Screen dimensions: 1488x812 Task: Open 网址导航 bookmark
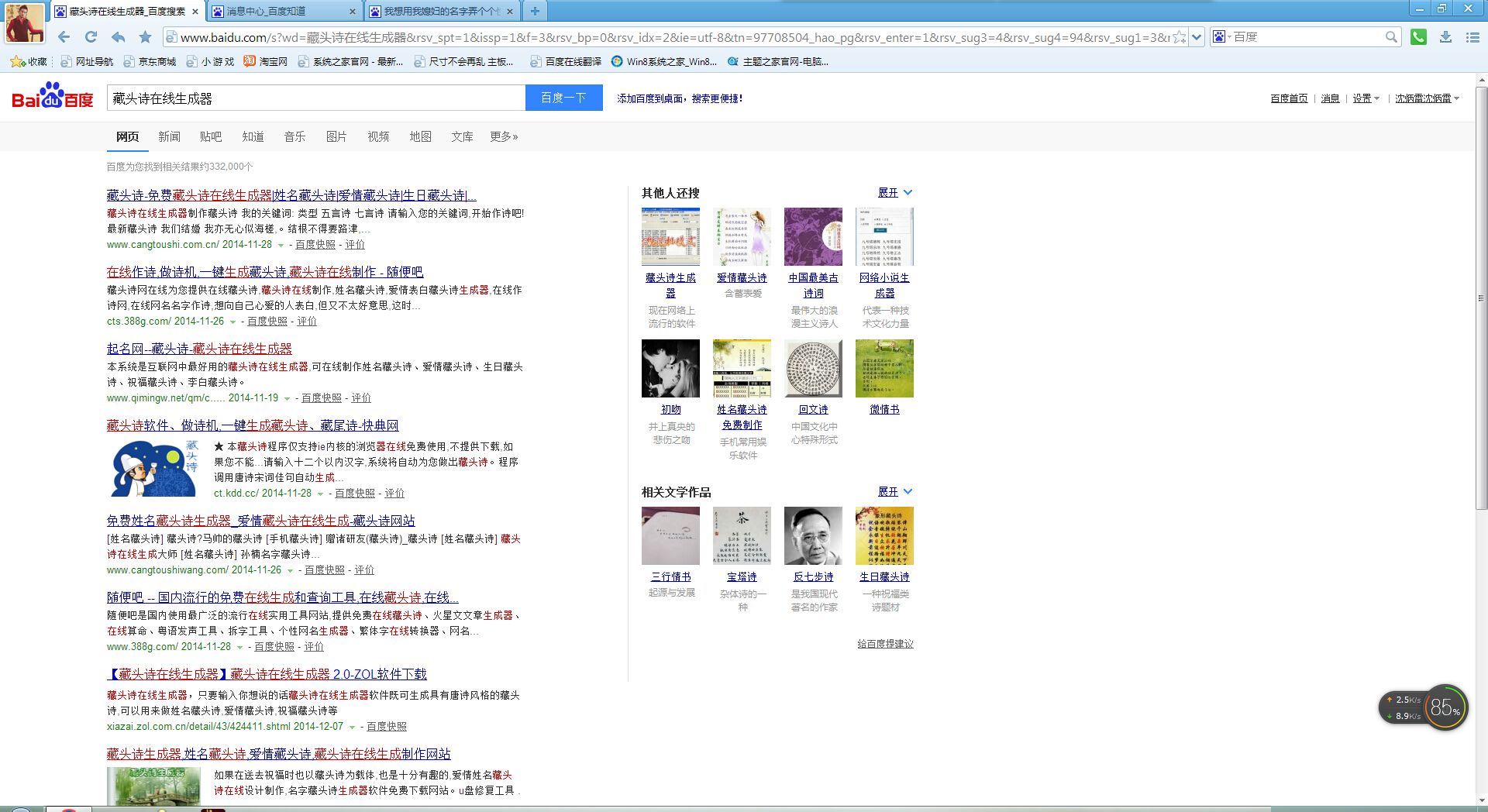point(87,61)
